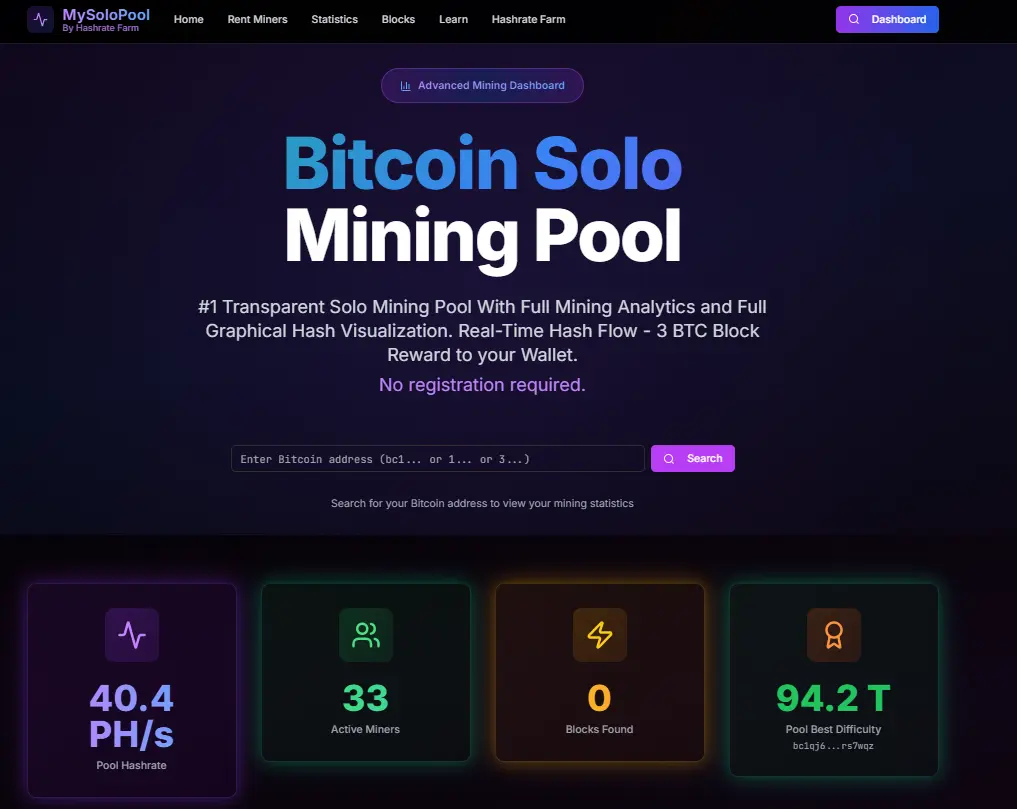Image resolution: width=1017 pixels, height=809 pixels.
Task: Click the users icon above Active Miners
Action: click(366, 635)
